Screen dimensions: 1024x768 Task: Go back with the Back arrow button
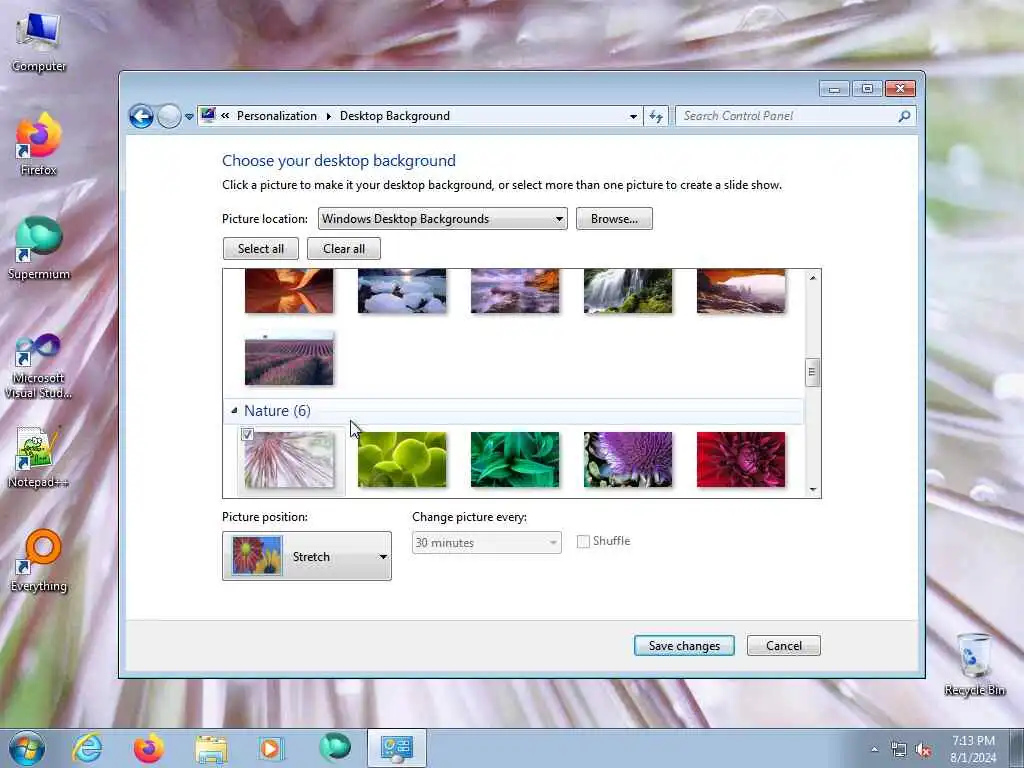pyautogui.click(x=141, y=116)
